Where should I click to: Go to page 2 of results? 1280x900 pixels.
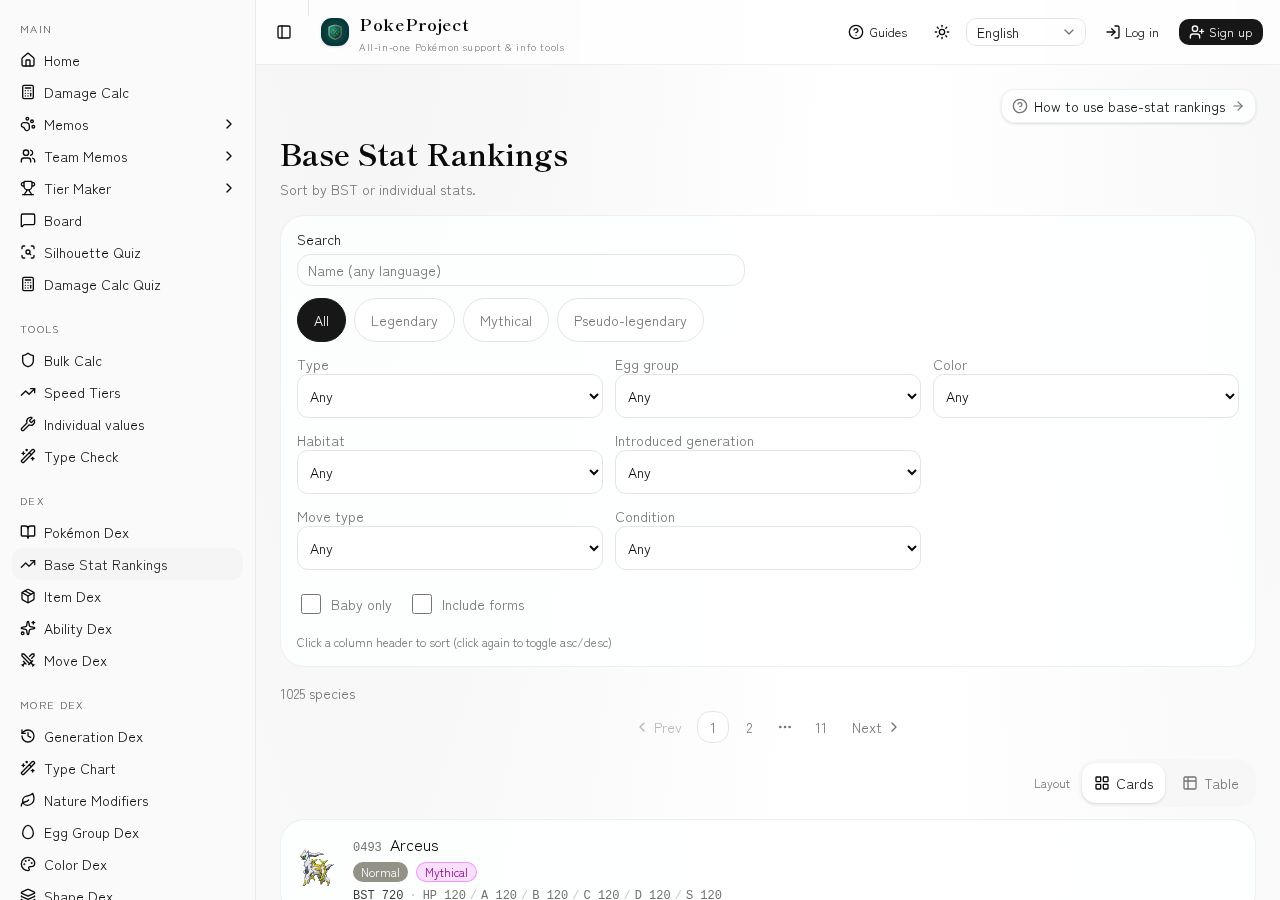tap(749, 727)
